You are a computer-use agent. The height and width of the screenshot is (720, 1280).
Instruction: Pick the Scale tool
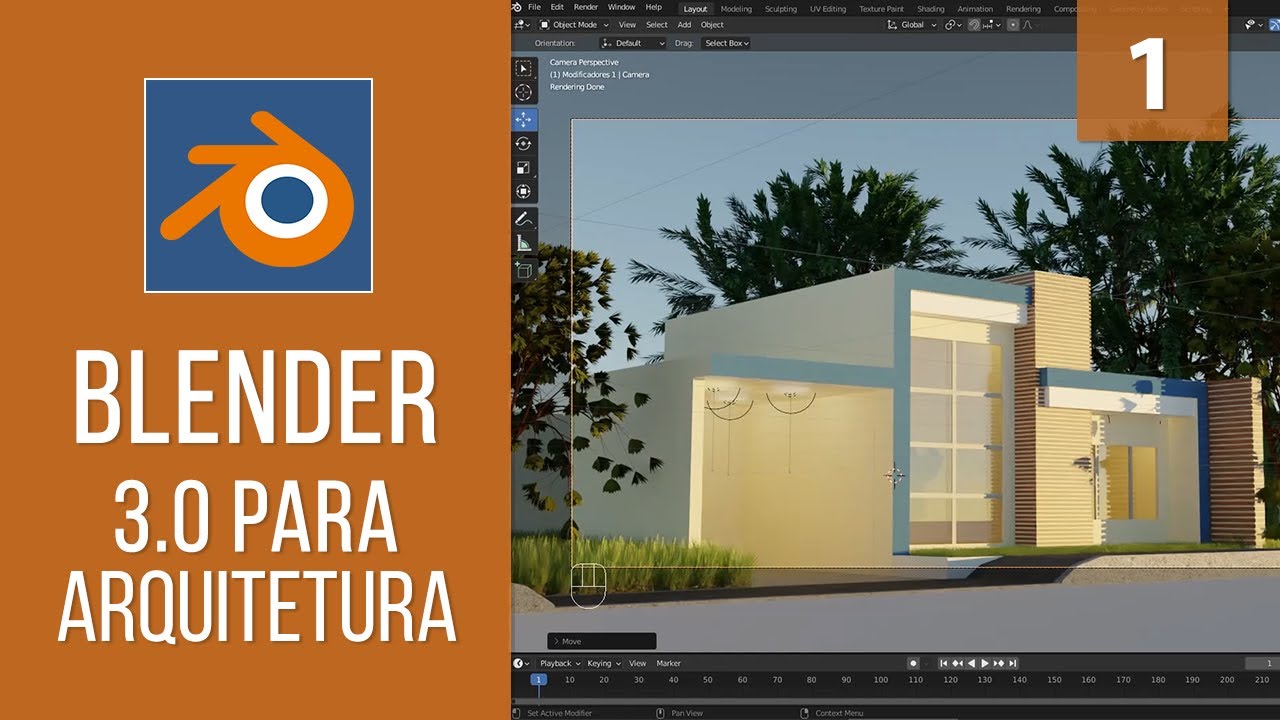click(x=524, y=168)
